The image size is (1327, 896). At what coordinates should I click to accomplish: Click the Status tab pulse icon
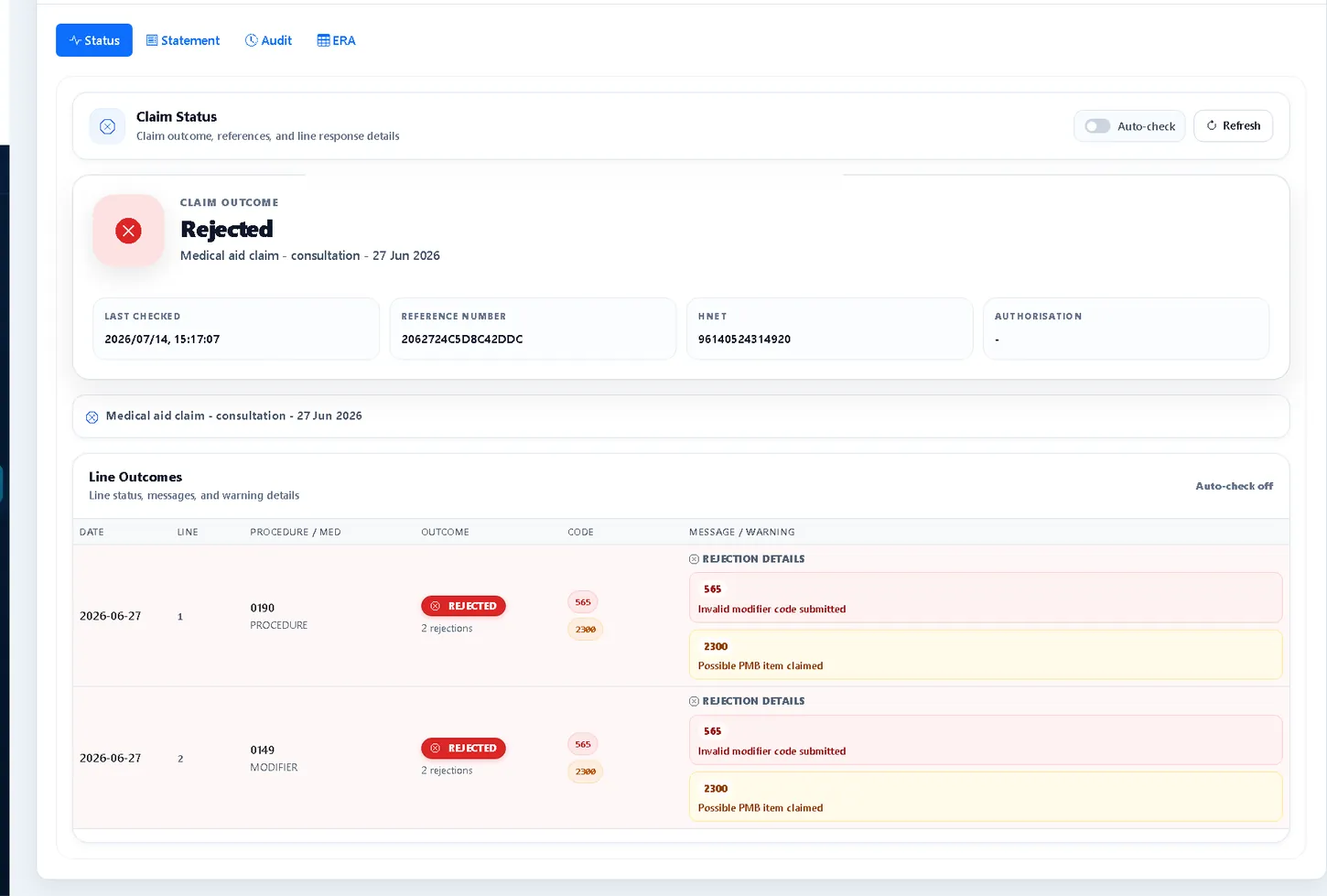click(75, 40)
